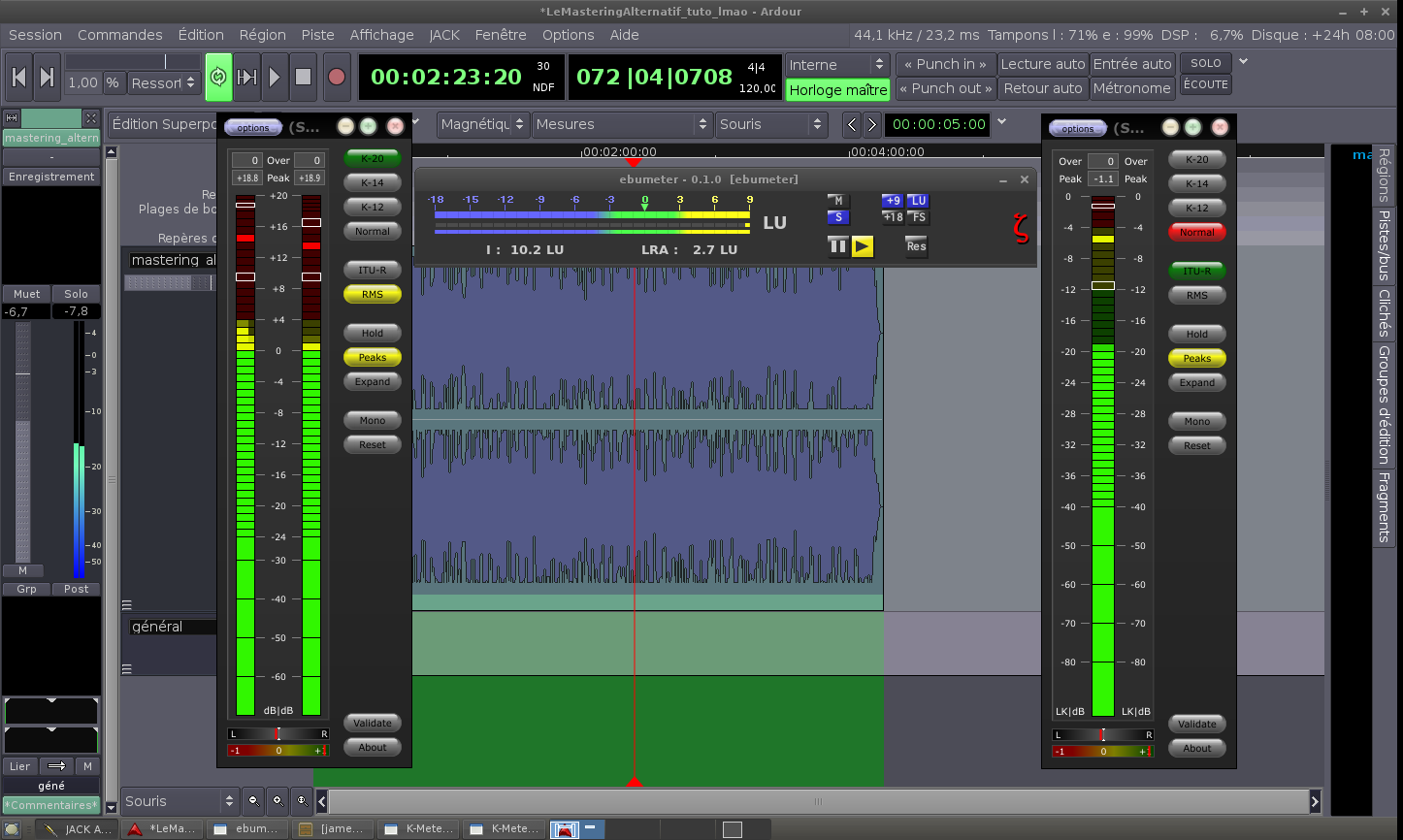
Task: Open the Fenêtre menu
Action: (501, 35)
